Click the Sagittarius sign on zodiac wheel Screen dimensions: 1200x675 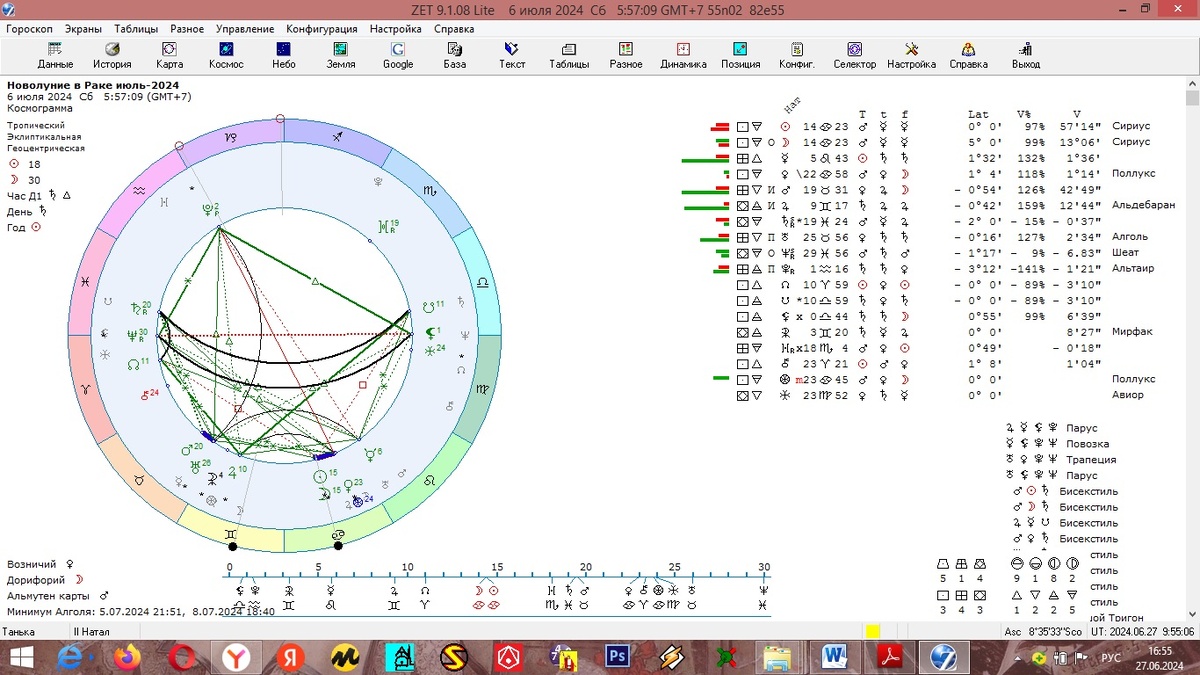(338, 135)
